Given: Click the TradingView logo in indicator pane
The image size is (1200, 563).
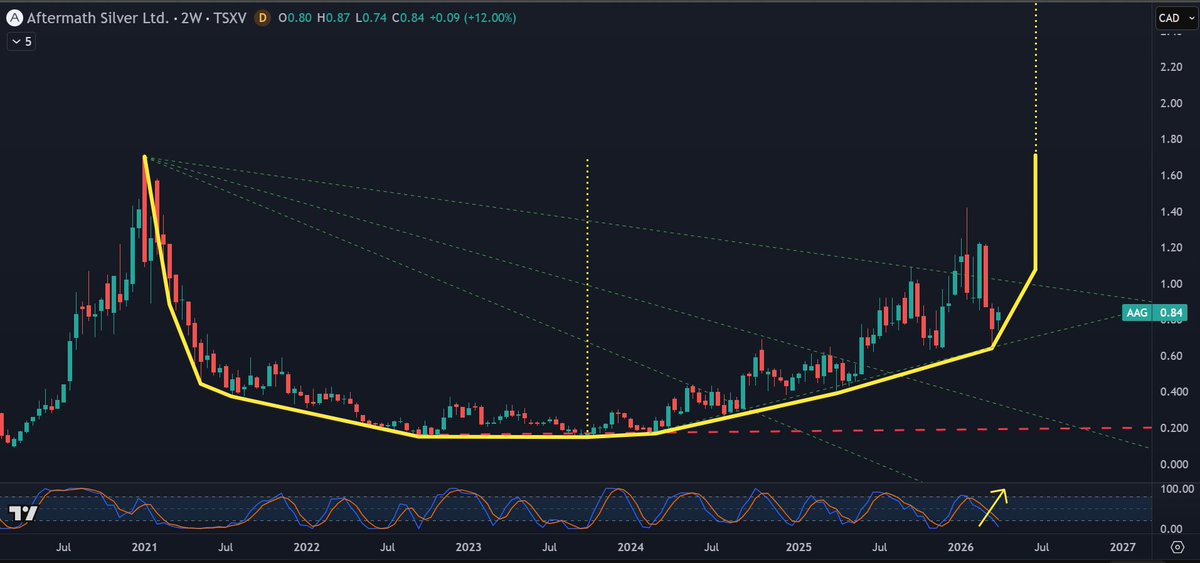Looking at the screenshot, I should tap(24, 513).
